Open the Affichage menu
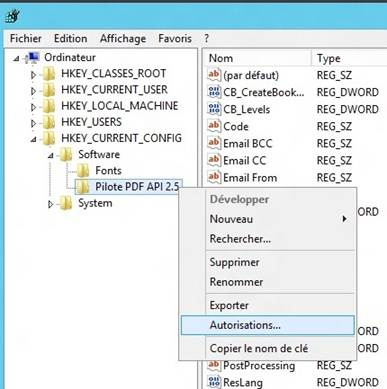Viewport: 387px width, 389px height. coord(123,39)
